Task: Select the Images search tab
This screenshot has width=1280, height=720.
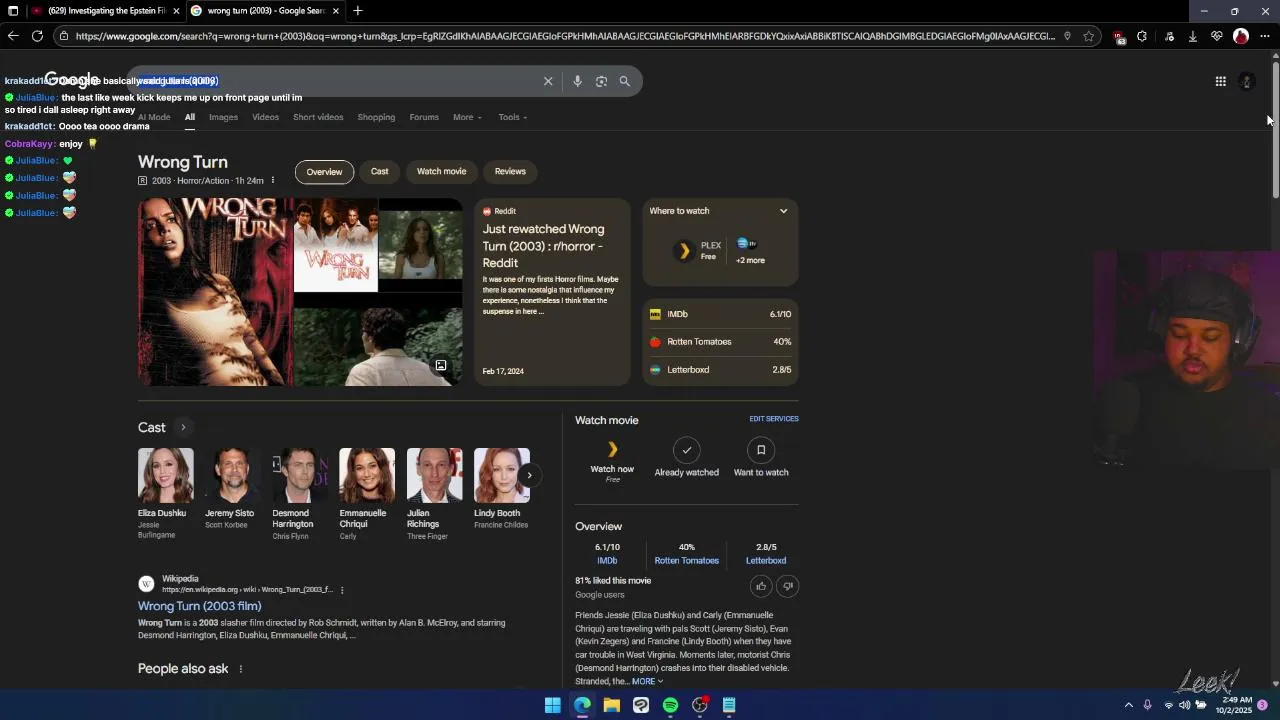Action: coord(223,117)
